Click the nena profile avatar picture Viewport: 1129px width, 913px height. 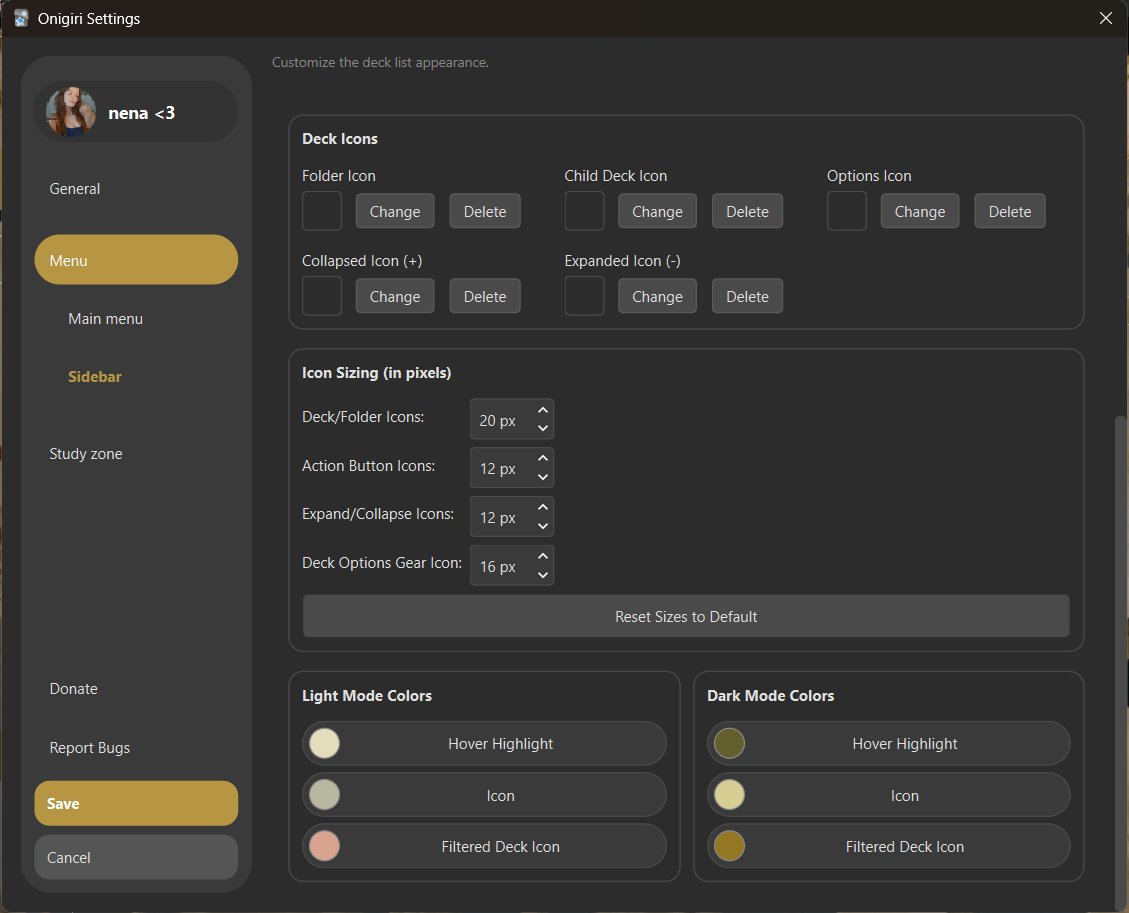coord(71,112)
